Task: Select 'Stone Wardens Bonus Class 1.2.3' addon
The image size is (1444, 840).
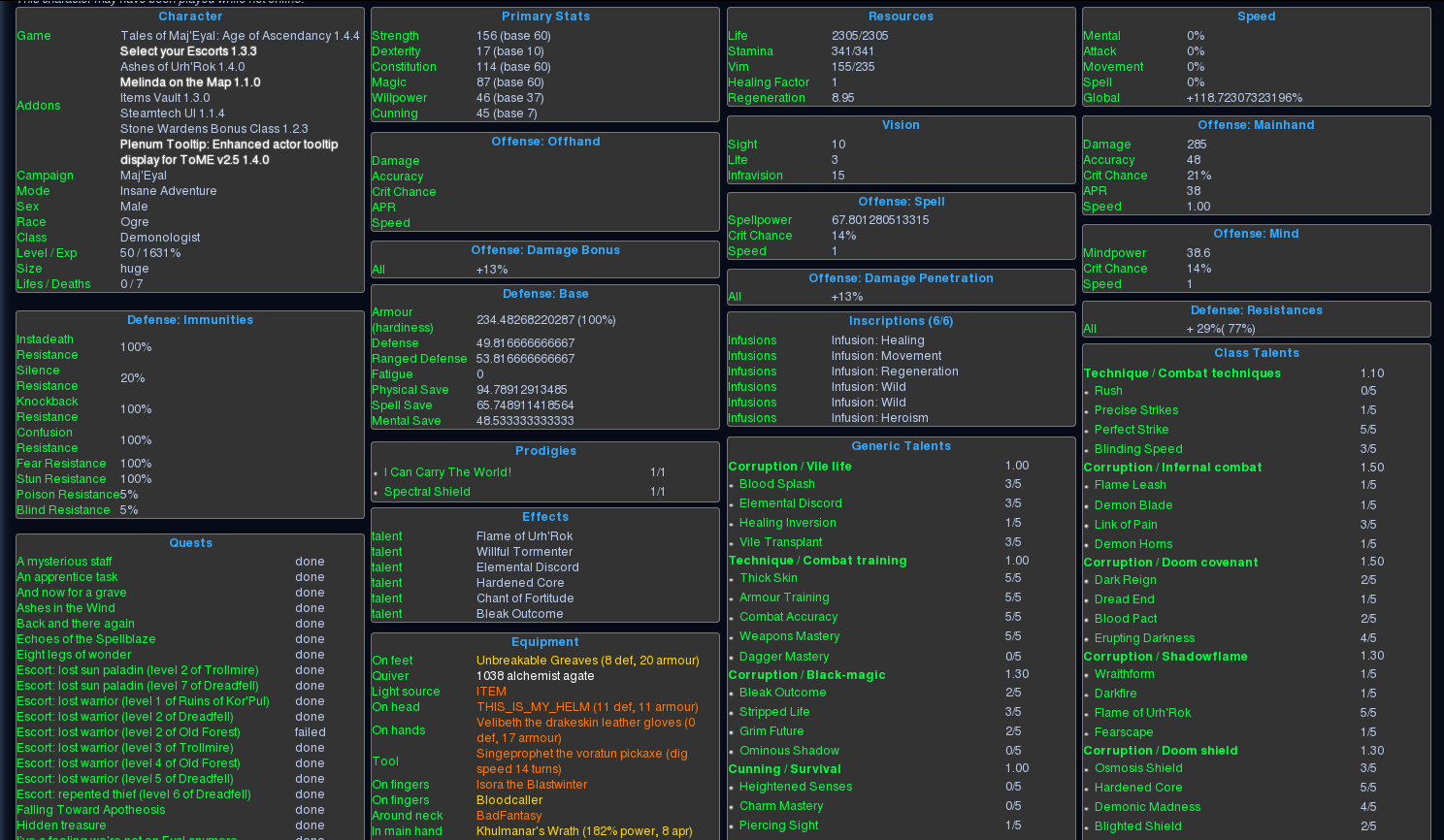Action: (214, 129)
